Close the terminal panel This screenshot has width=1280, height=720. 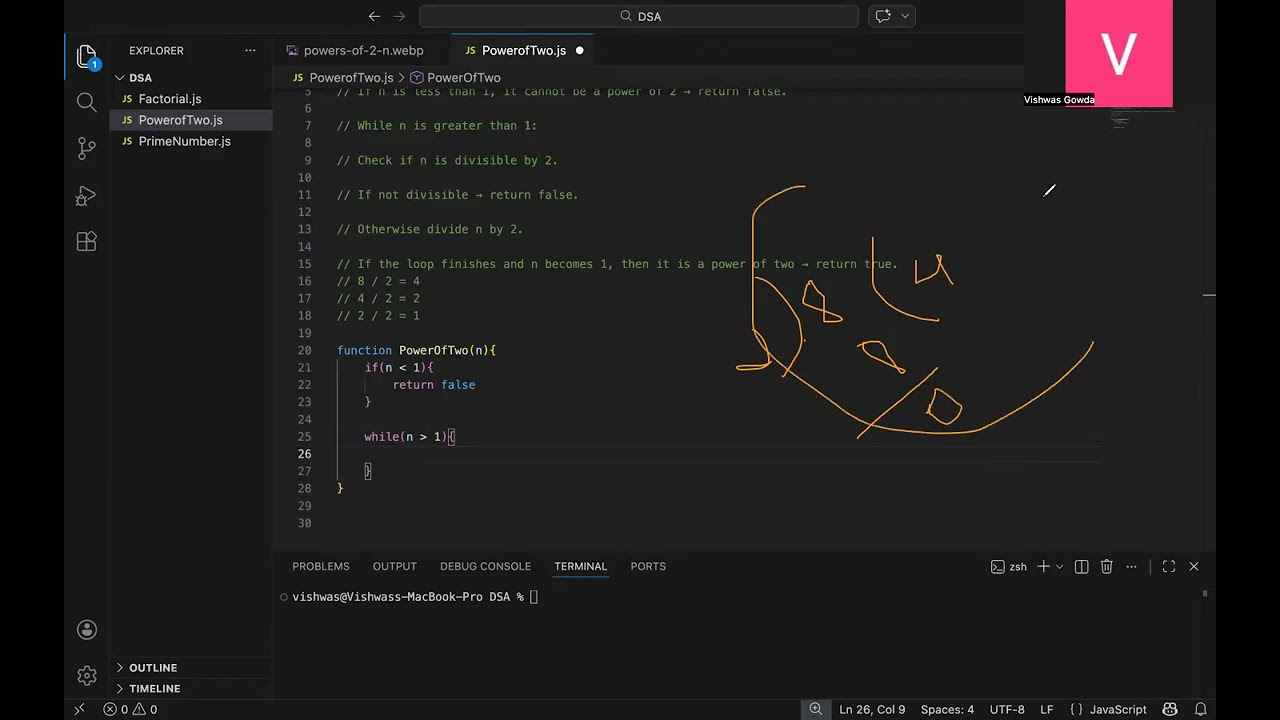coord(1193,566)
